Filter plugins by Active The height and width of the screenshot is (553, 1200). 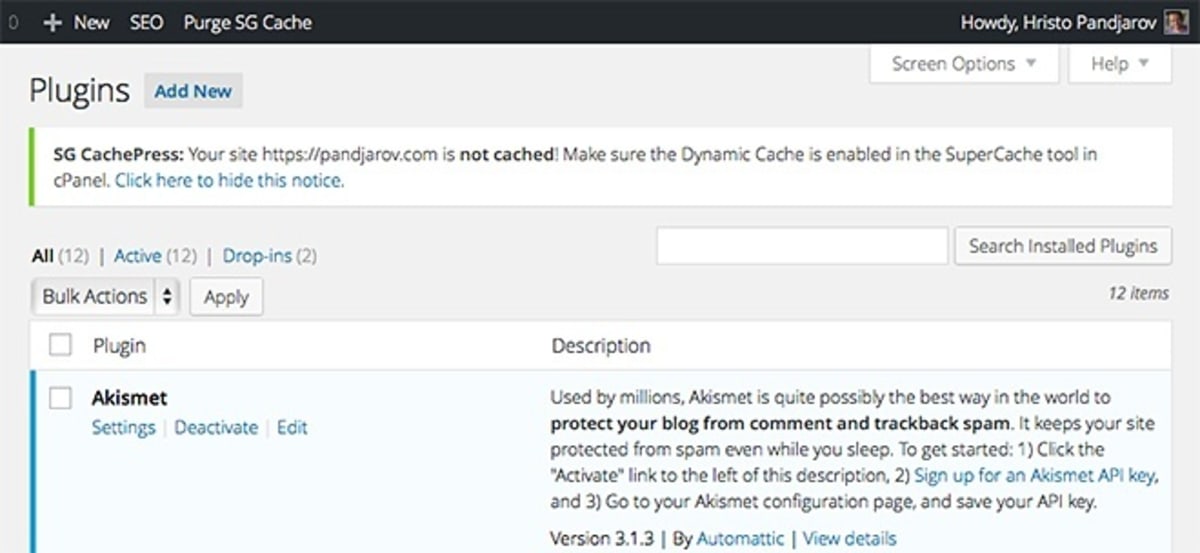coord(137,256)
